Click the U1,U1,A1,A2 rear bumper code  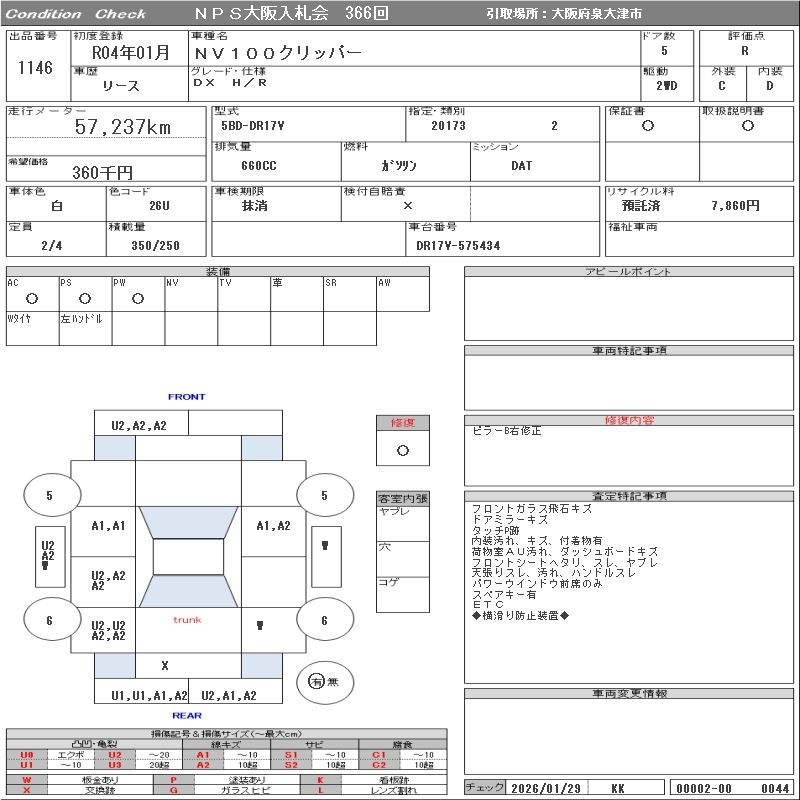pos(149,695)
